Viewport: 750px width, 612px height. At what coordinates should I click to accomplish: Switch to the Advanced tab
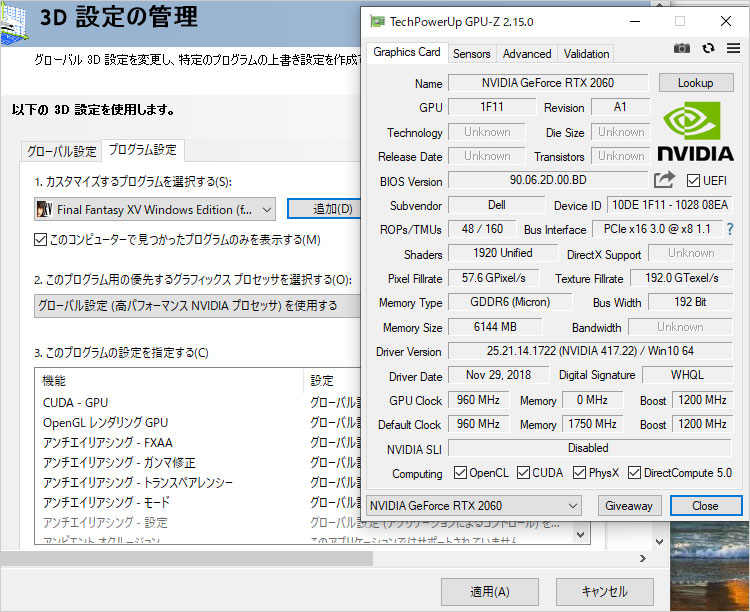pyautogui.click(x=527, y=54)
